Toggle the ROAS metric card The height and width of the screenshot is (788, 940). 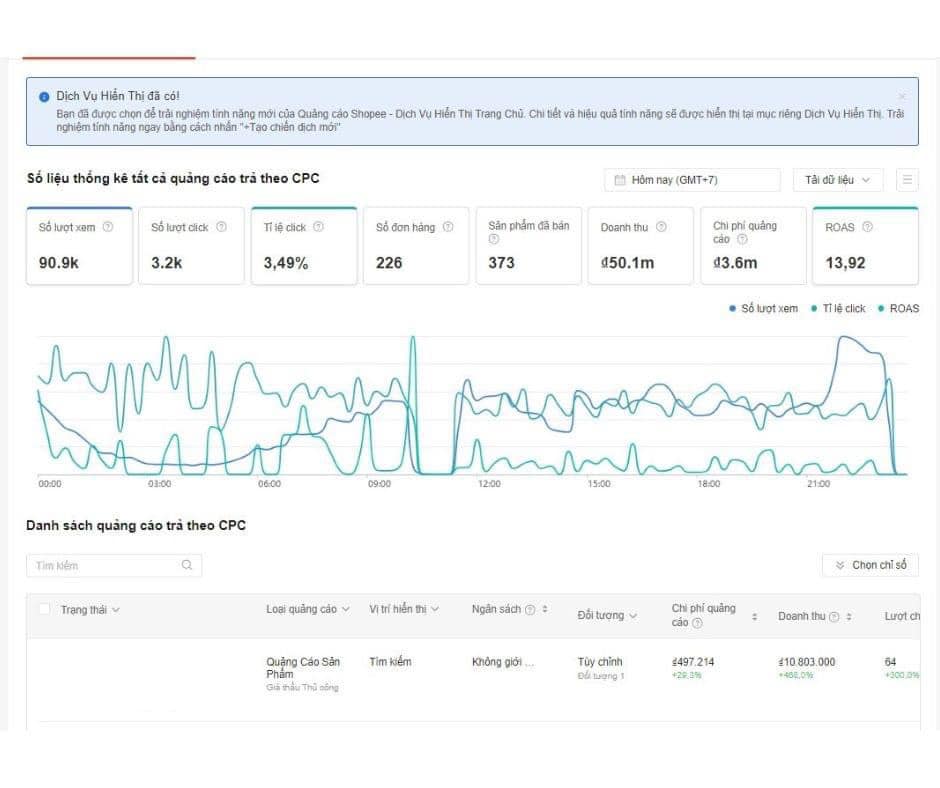tap(865, 246)
